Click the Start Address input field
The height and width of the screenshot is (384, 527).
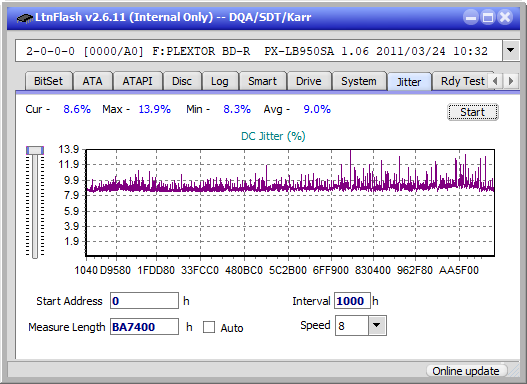144,301
